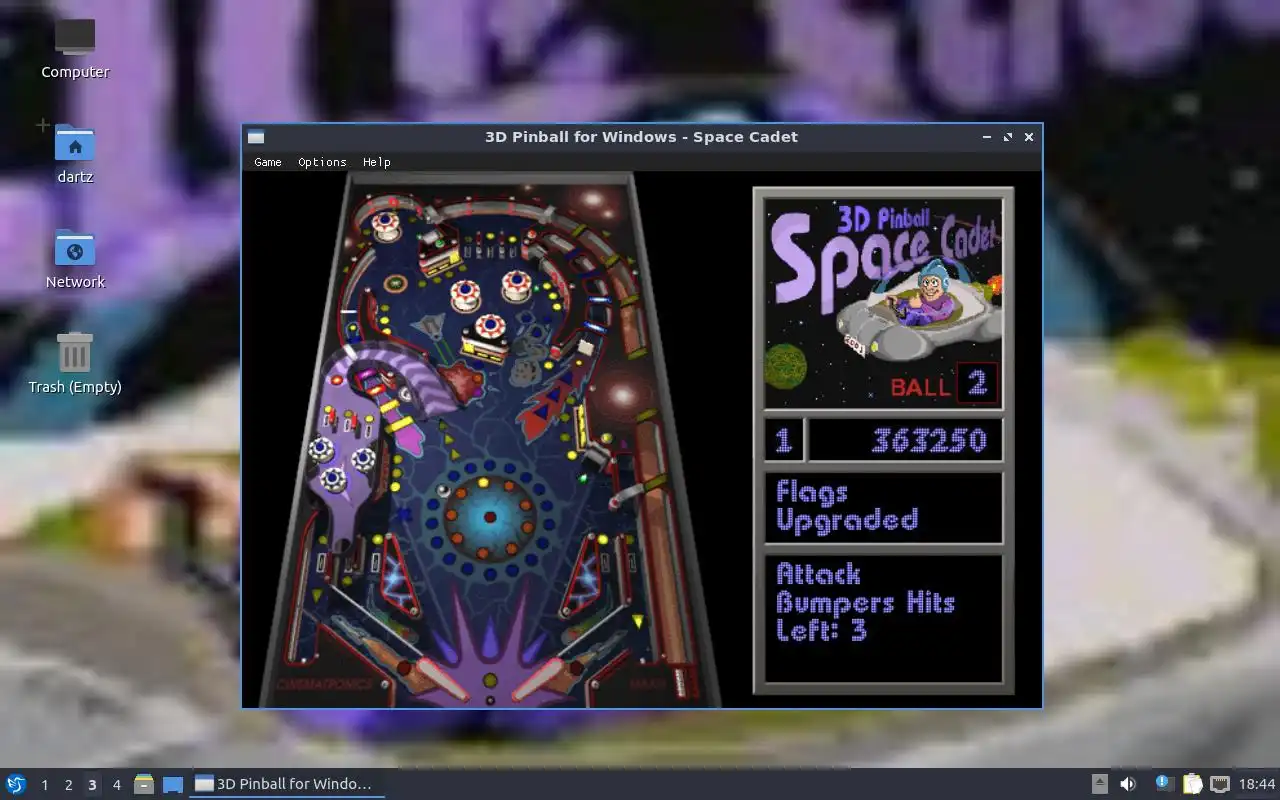Open the dartz home folder icon
Viewport: 1280px width, 800px height.
75,154
